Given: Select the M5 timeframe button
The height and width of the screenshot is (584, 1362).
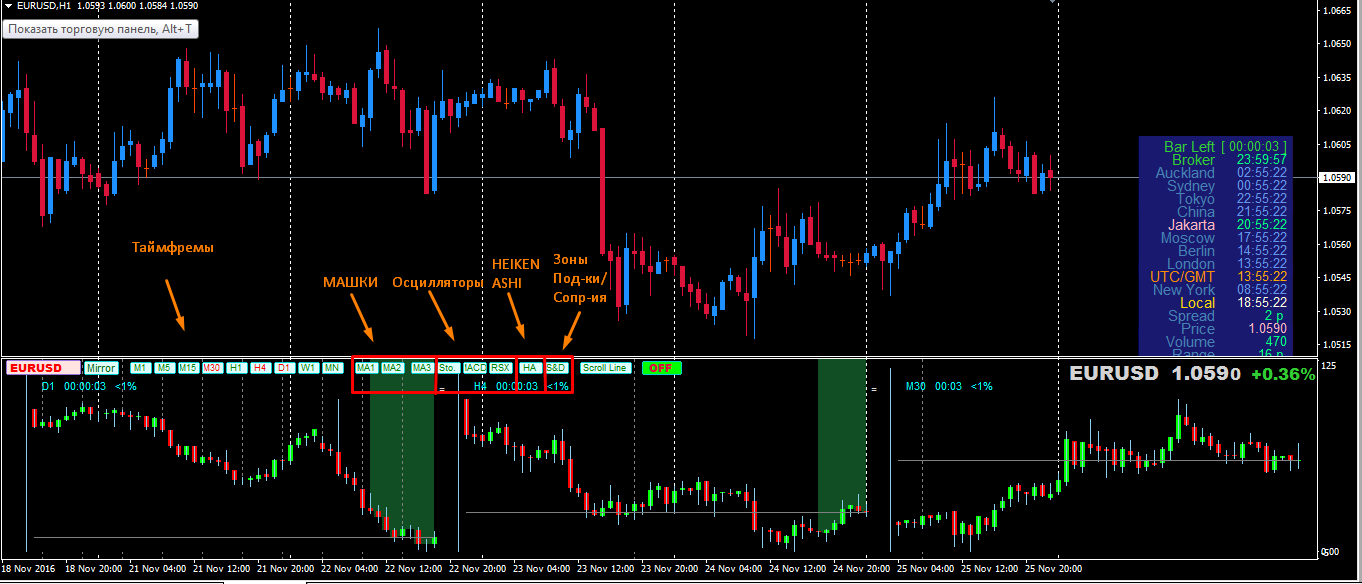Looking at the screenshot, I should point(164,368).
